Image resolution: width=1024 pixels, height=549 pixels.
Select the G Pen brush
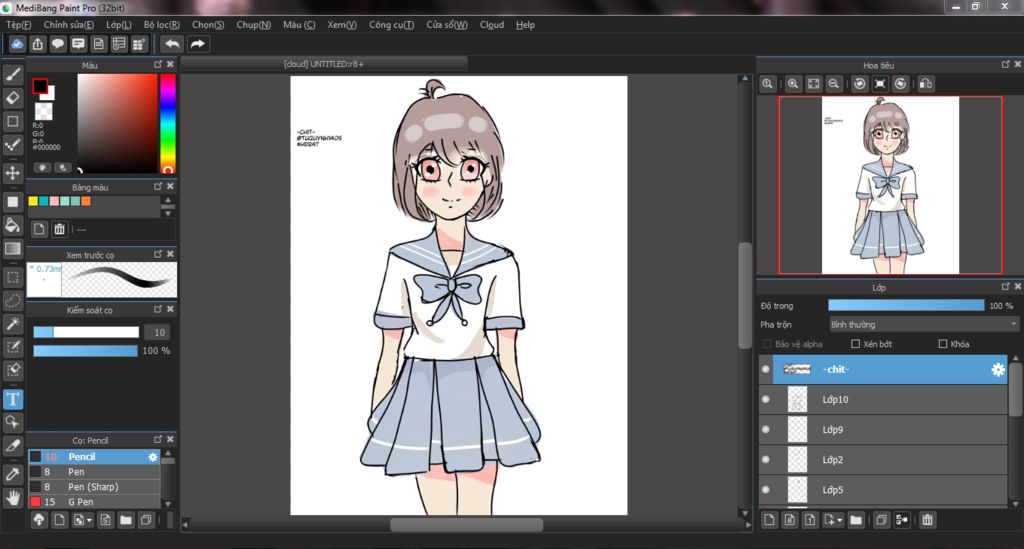94,502
